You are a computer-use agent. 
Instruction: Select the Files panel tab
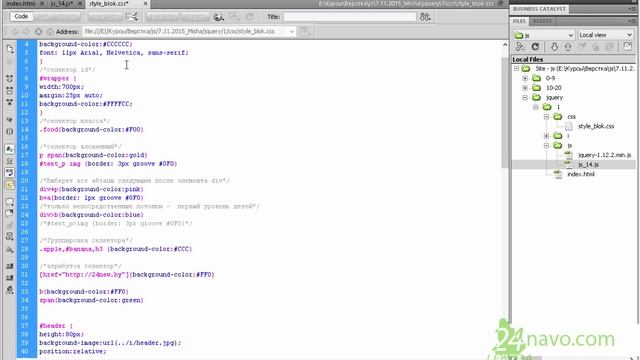click(519, 21)
